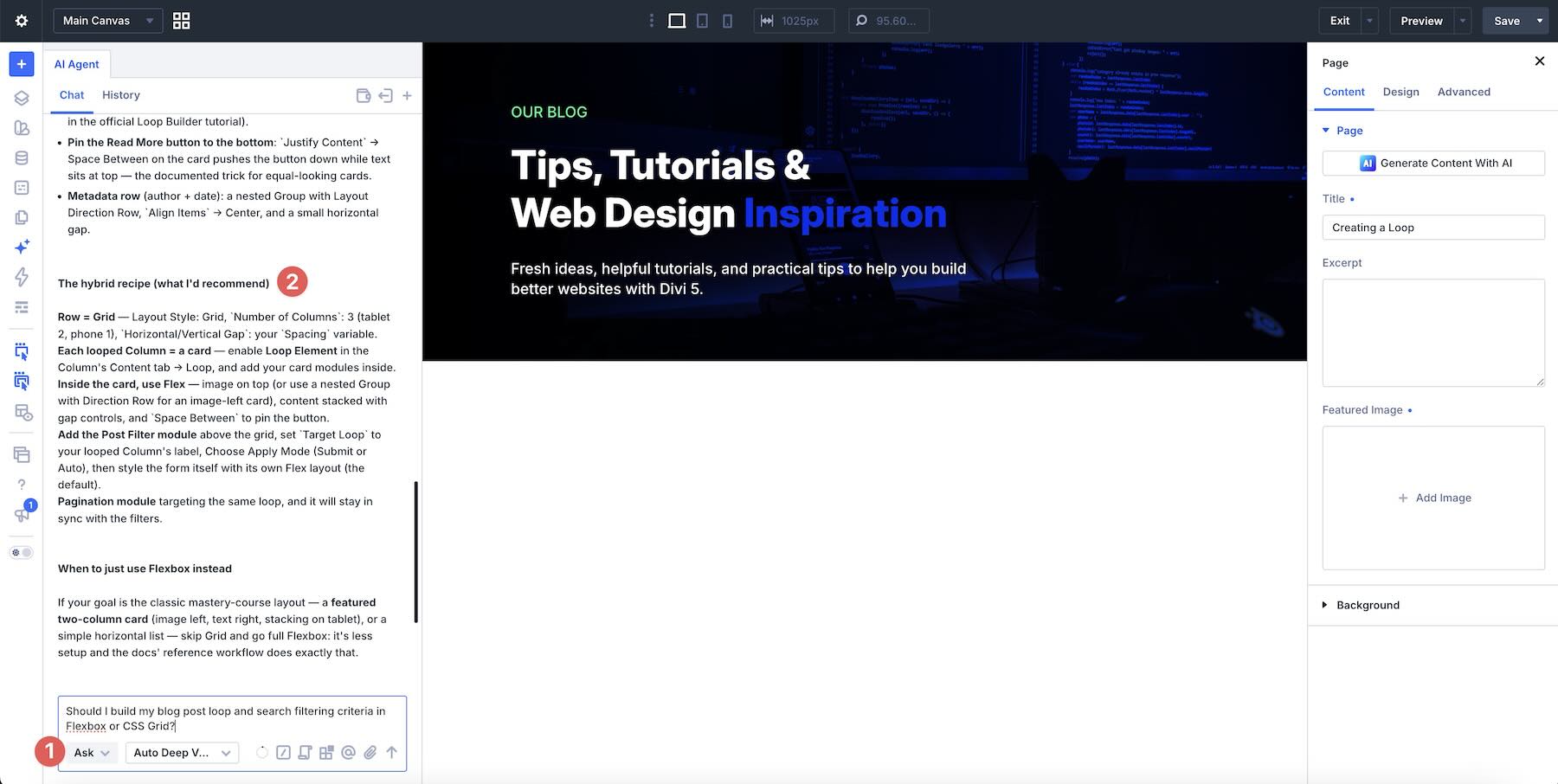Image resolution: width=1558 pixels, height=784 pixels.
Task: Click the Exit button
Action: (1340, 21)
